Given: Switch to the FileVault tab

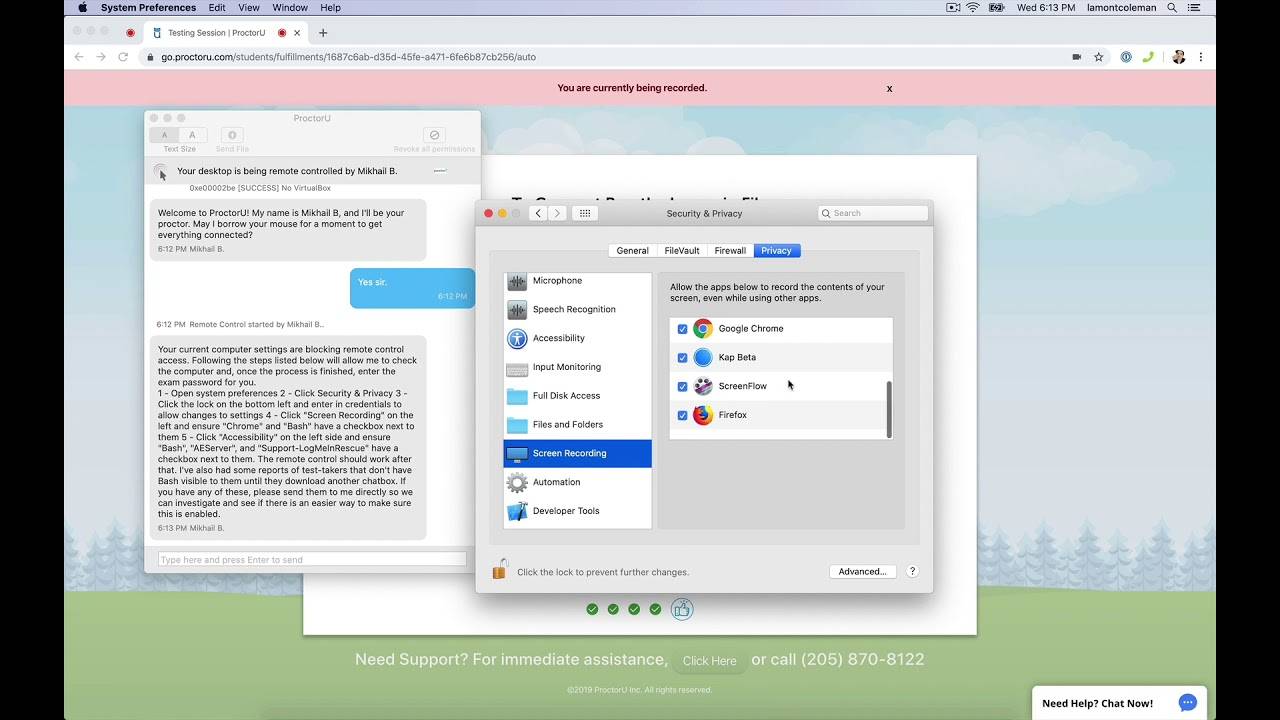Looking at the screenshot, I should (681, 250).
